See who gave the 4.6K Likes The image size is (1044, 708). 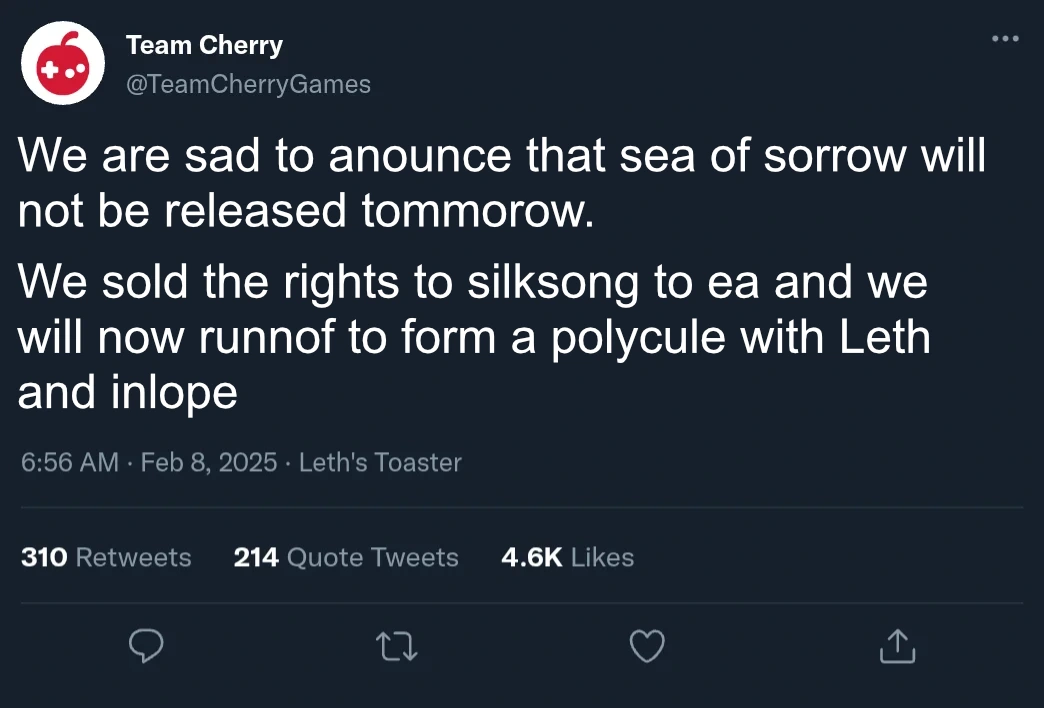(x=567, y=557)
